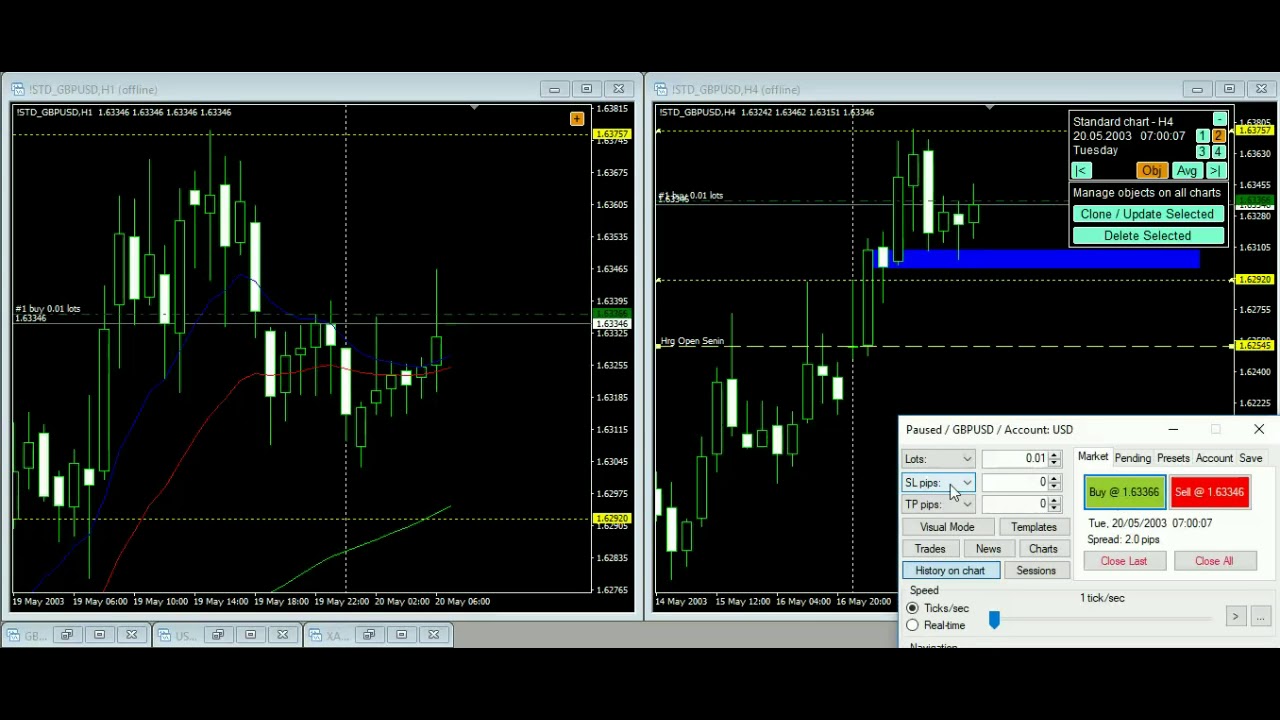The width and height of the screenshot is (1280, 720).
Task: Decrease TP pips value with the down spinner
Action: point(1054,509)
